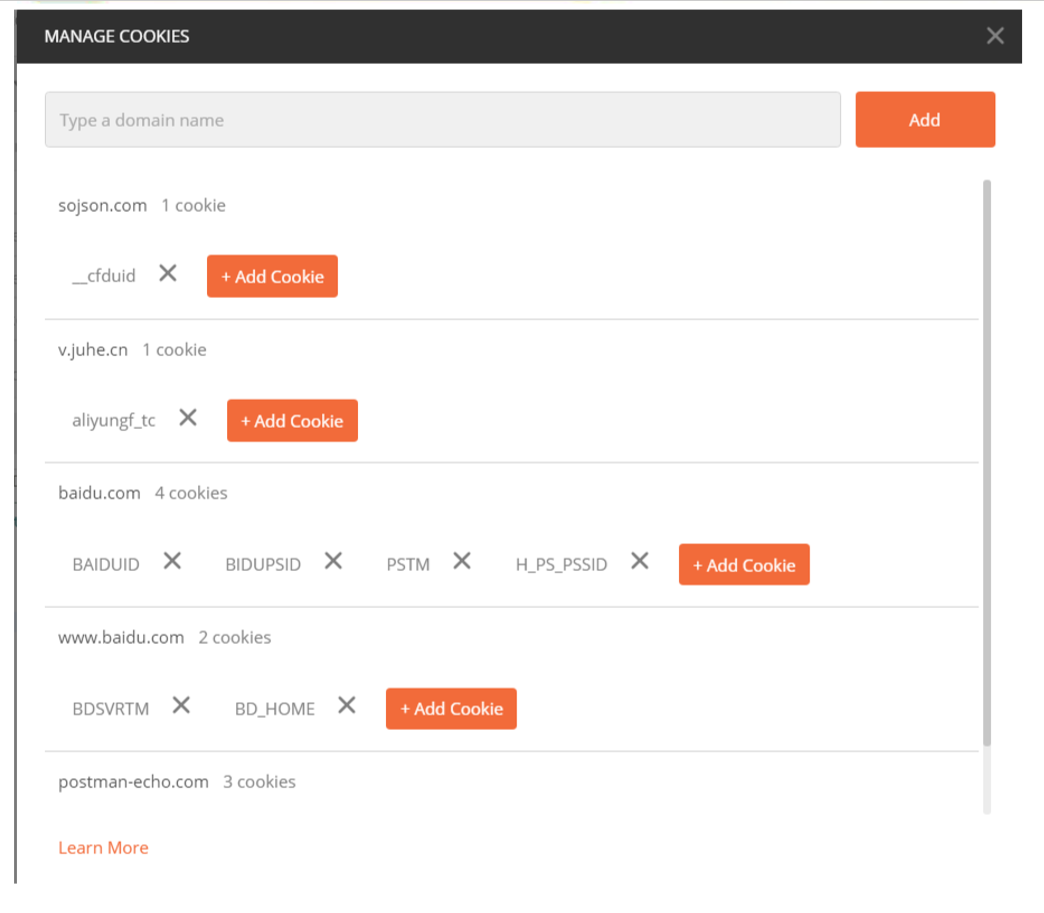Click the cookie list scrollbar
1044x913 pixels.
[x=987, y=460]
